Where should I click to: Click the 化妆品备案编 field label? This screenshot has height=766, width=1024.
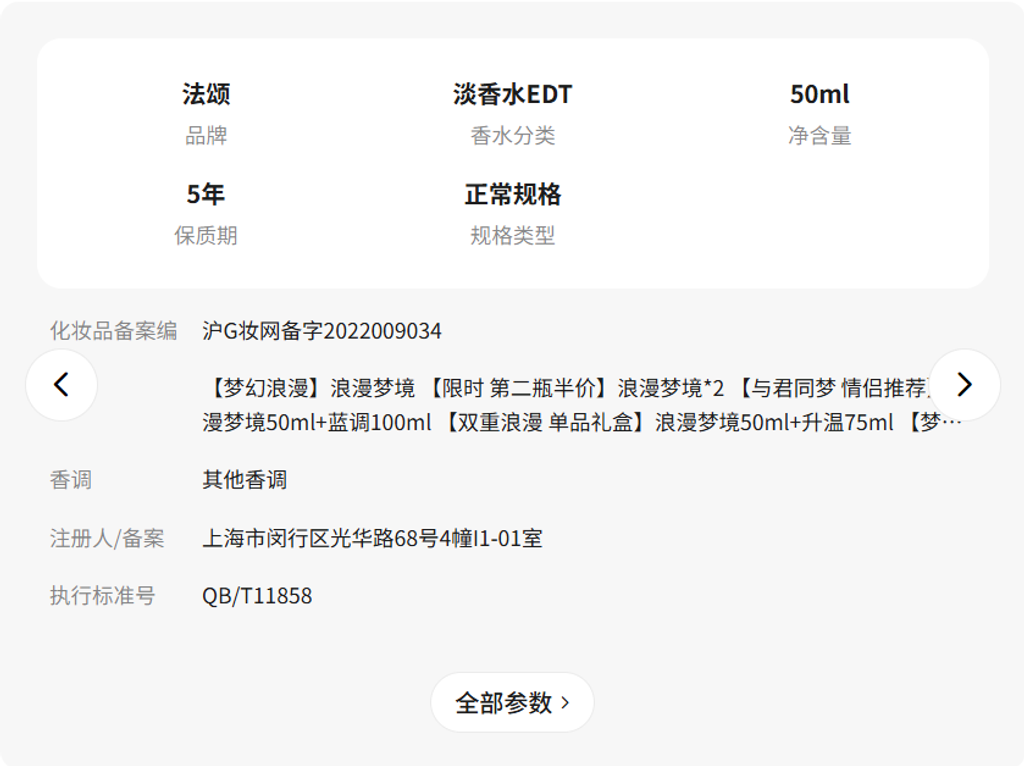(113, 331)
